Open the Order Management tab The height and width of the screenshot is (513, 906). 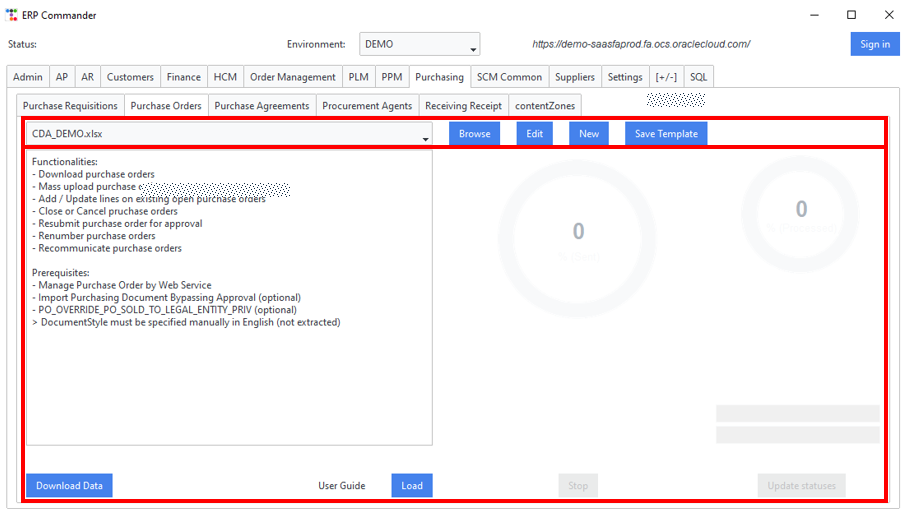292,77
